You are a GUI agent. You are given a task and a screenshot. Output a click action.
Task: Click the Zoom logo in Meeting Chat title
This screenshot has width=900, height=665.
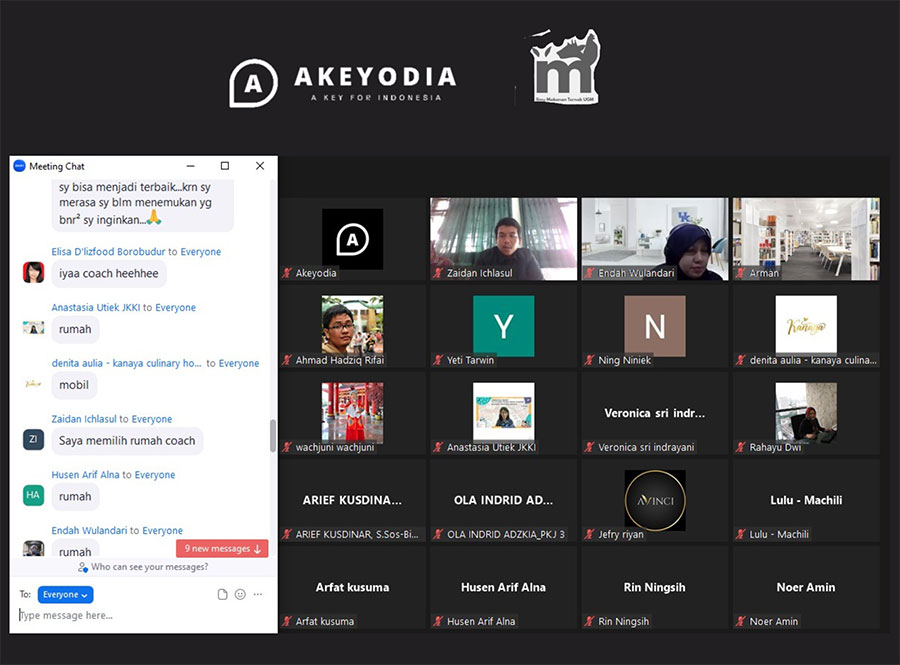pos(19,166)
